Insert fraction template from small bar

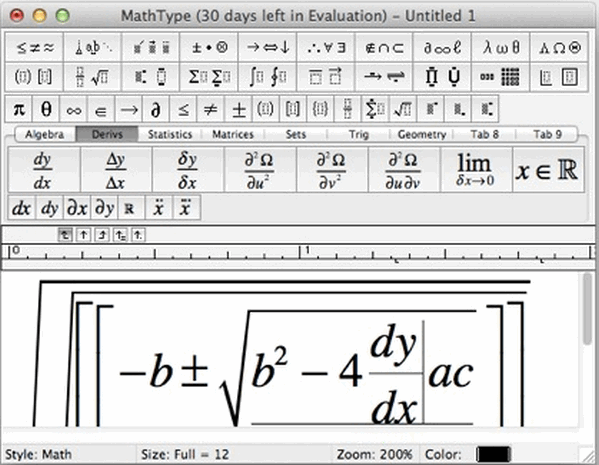click(348, 110)
